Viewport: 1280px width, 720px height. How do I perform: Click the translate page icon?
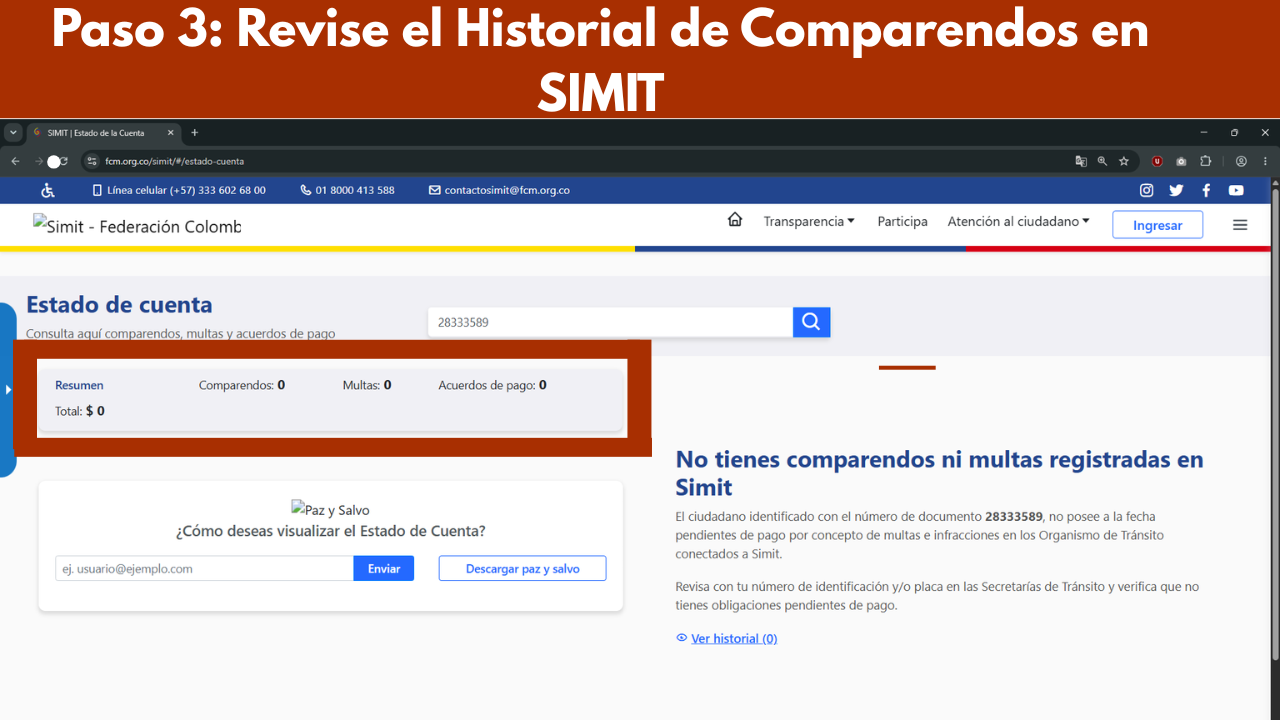pyautogui.click(x=1081, y=161)
